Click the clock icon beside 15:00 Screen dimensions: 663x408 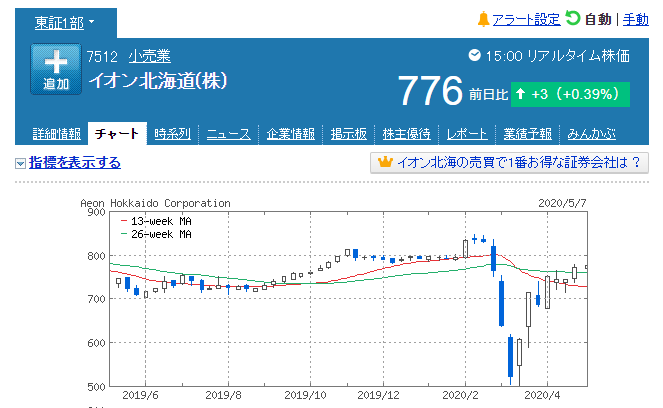click(474, 55)
